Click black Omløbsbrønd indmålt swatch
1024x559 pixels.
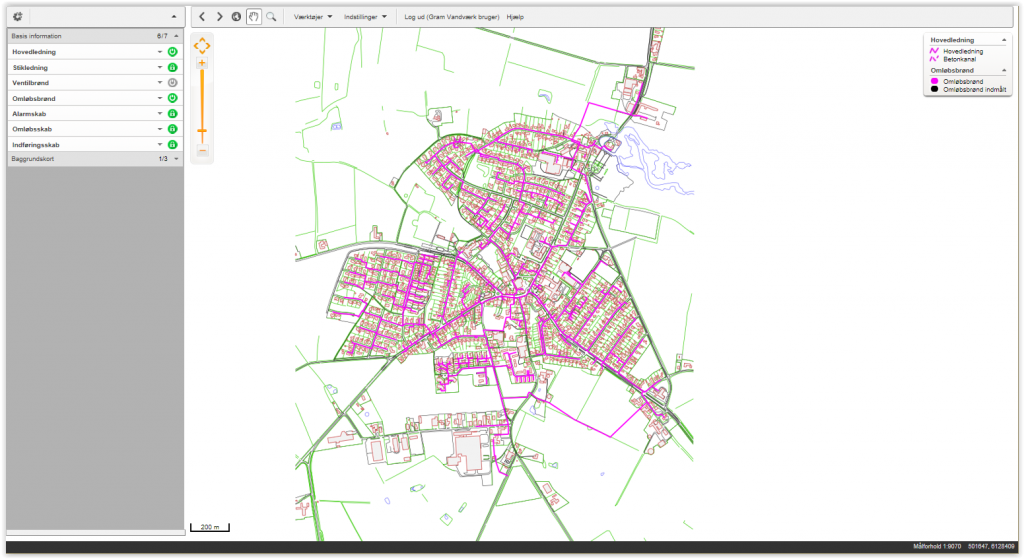click(934, 89)
